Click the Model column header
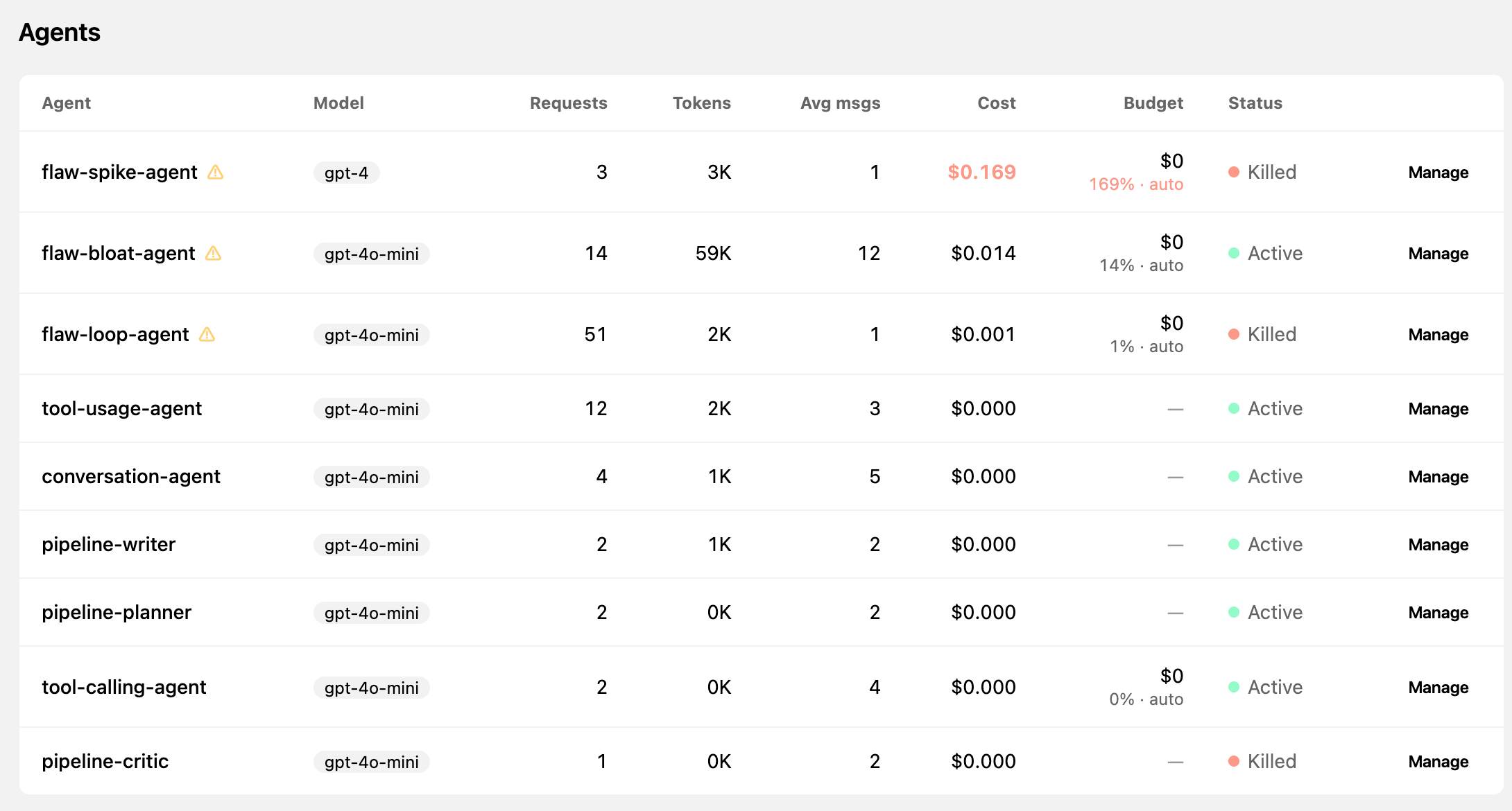Image resolution: width=1512 pixels, height=811 pixels. [x=338, y=103]
